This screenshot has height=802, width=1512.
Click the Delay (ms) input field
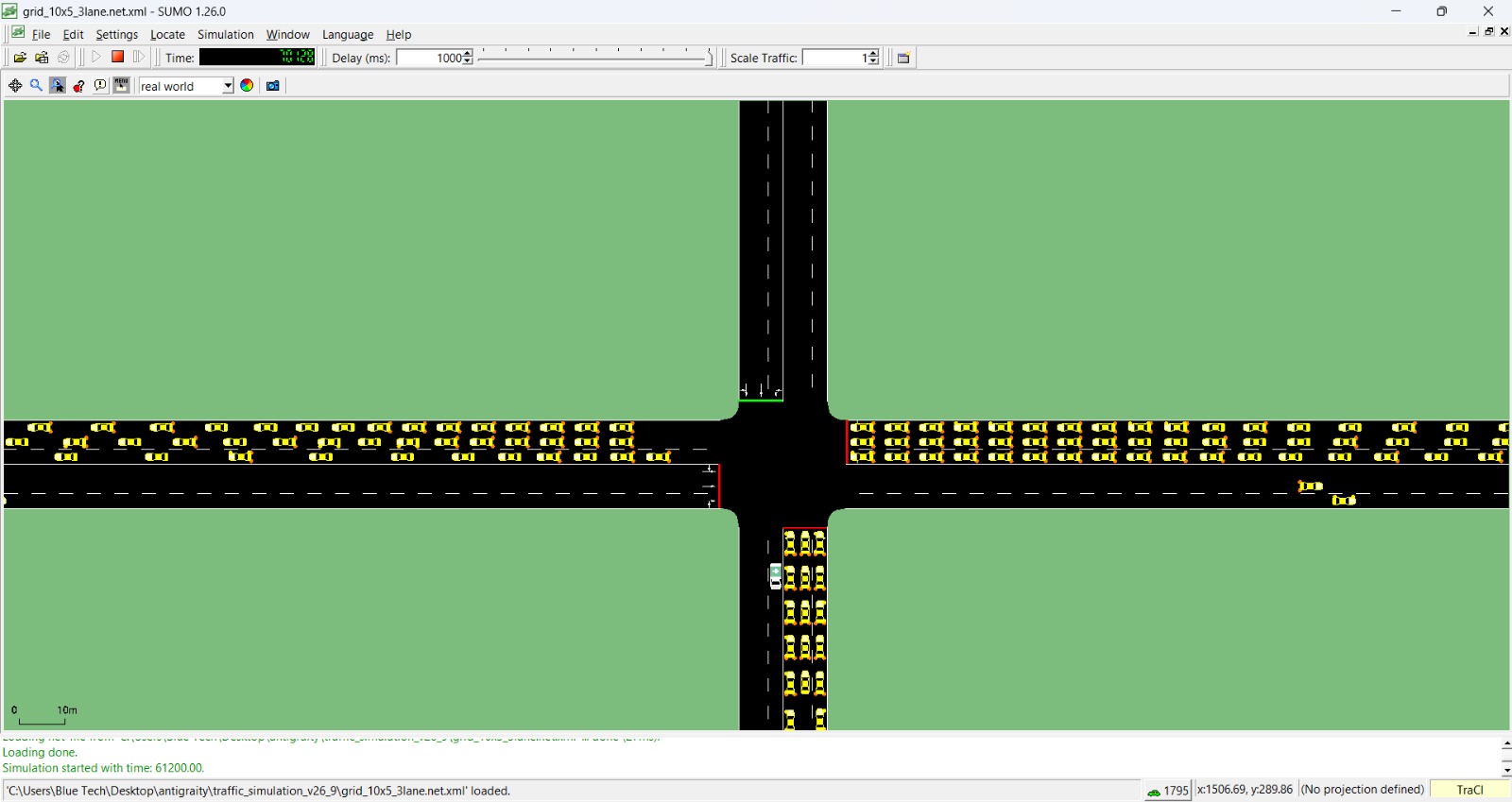click(429, 58)
